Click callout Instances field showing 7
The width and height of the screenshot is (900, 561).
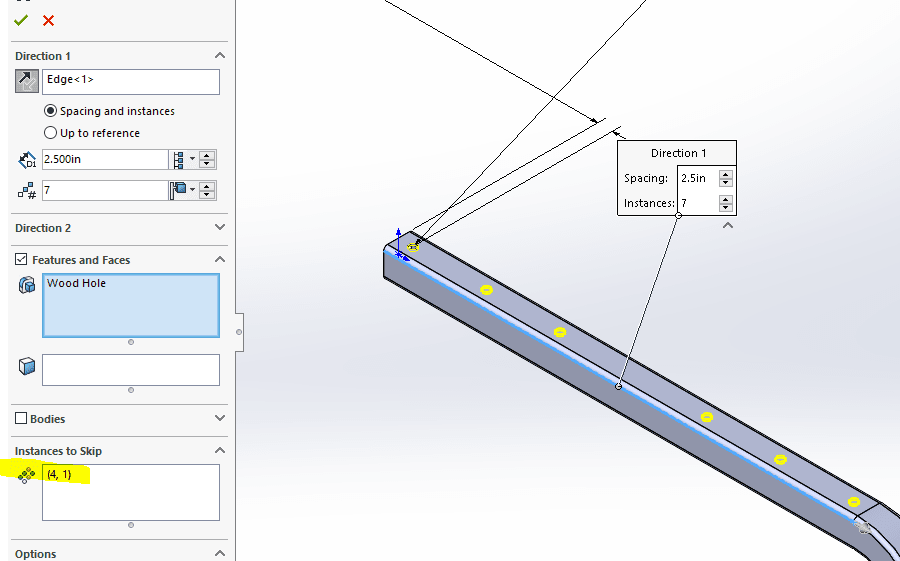(x=697, y=203)
